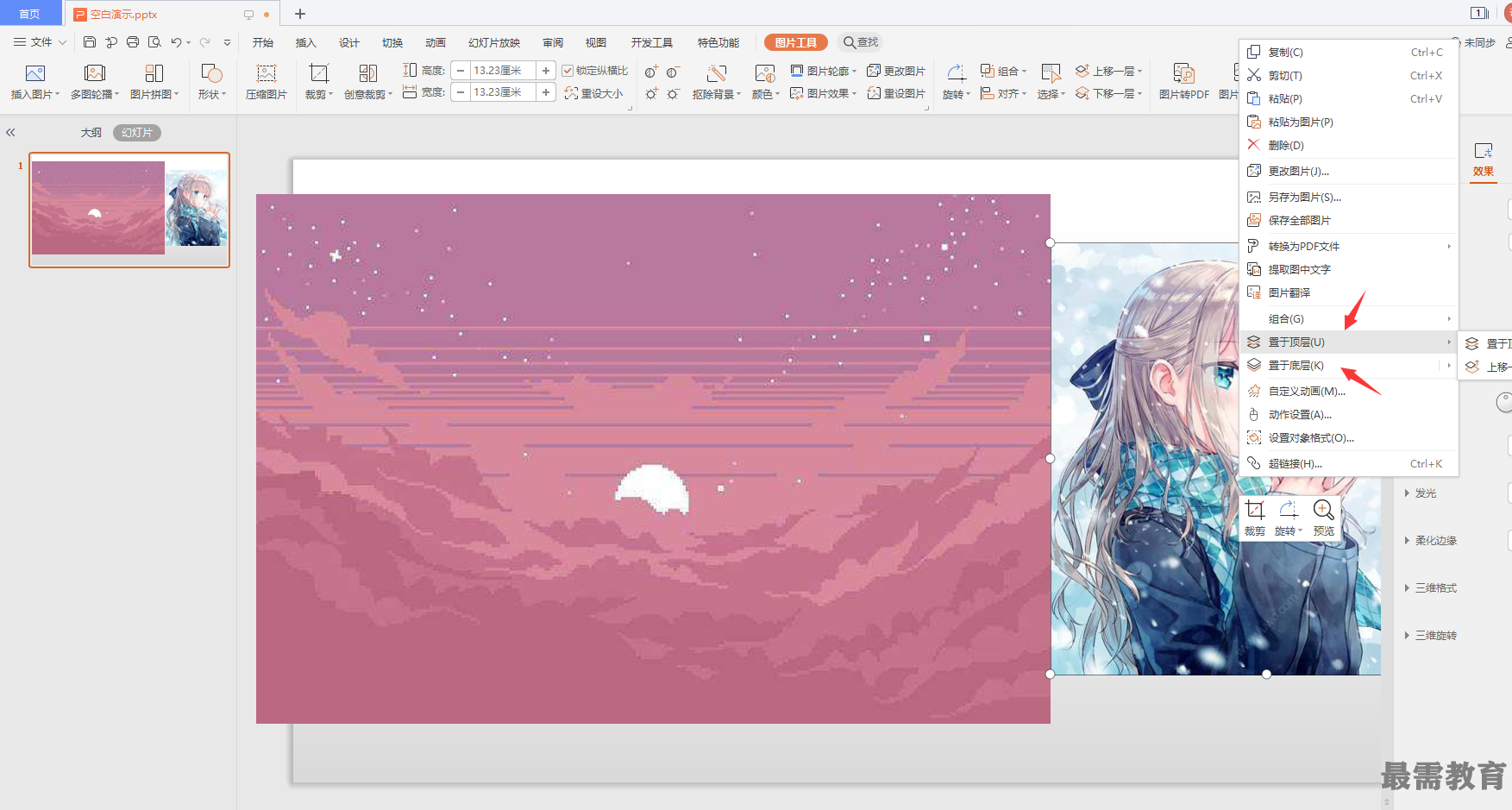Click the Print icon in quick toolbar
The height and width of the screenshot is (810, 1512).
tap(133, 42)
